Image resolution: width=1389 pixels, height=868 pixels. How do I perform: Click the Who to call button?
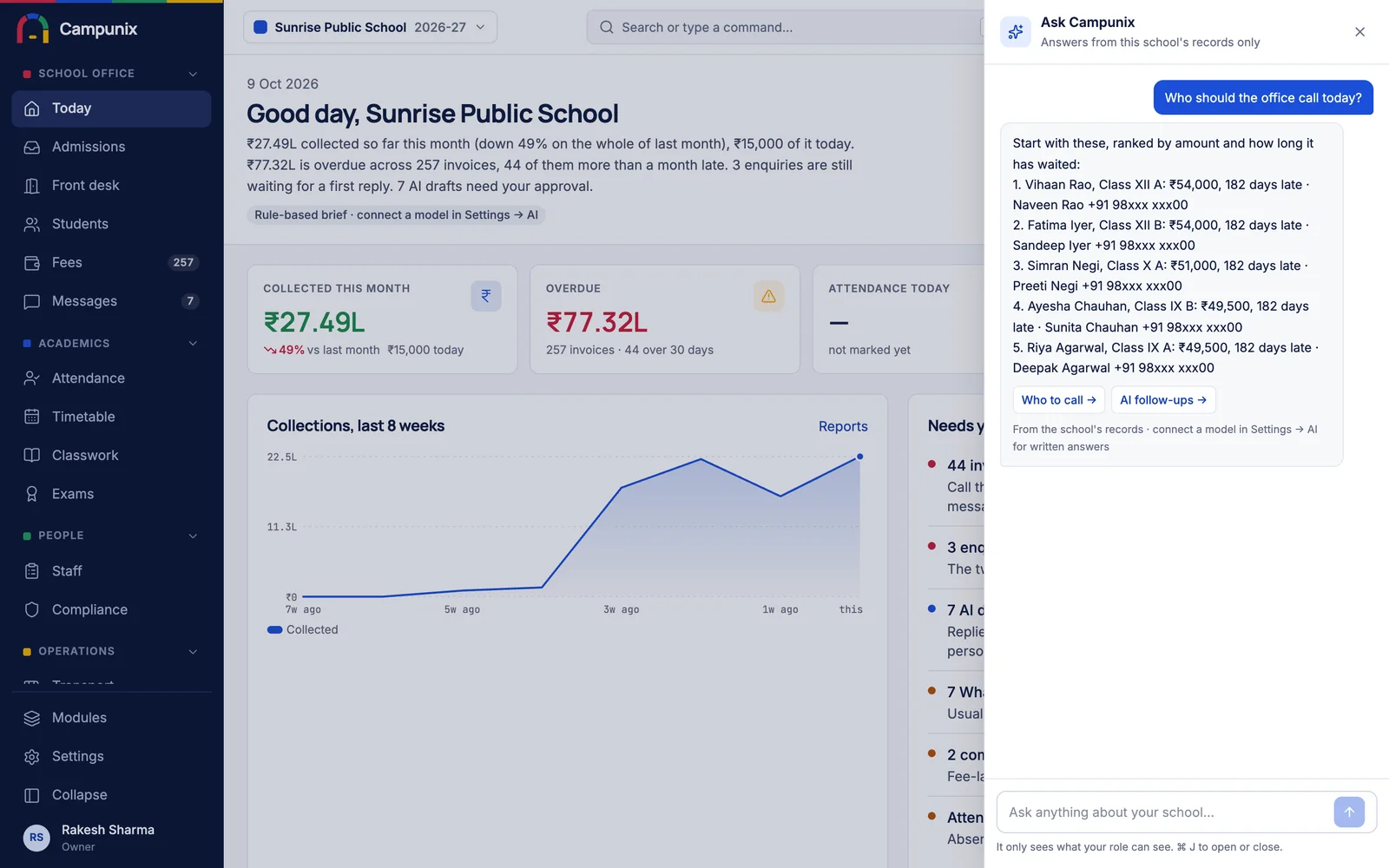click(1058, 400)
